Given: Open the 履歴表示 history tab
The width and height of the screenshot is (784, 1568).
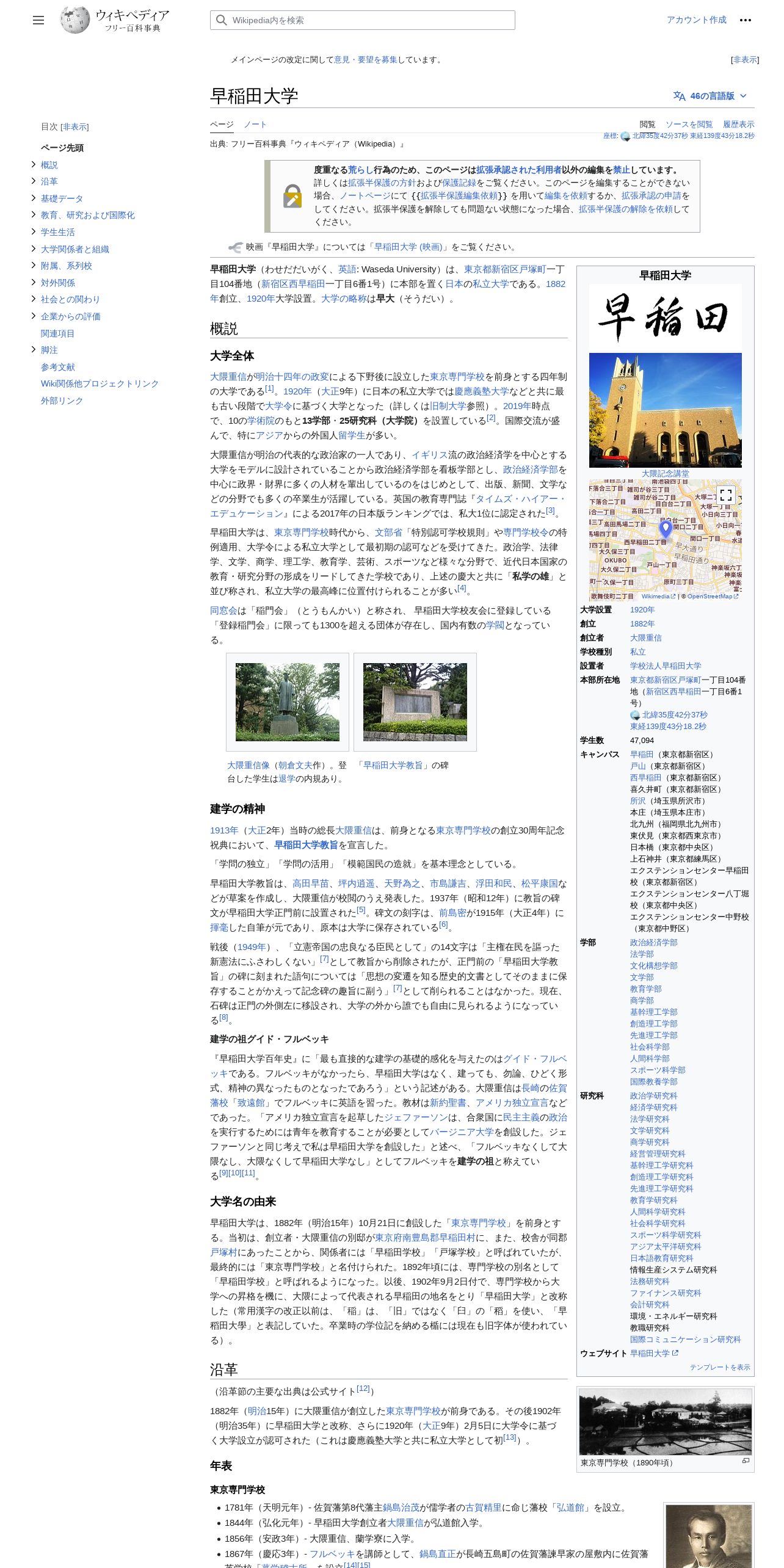Looking at the screenshot, I should point(739,125).
